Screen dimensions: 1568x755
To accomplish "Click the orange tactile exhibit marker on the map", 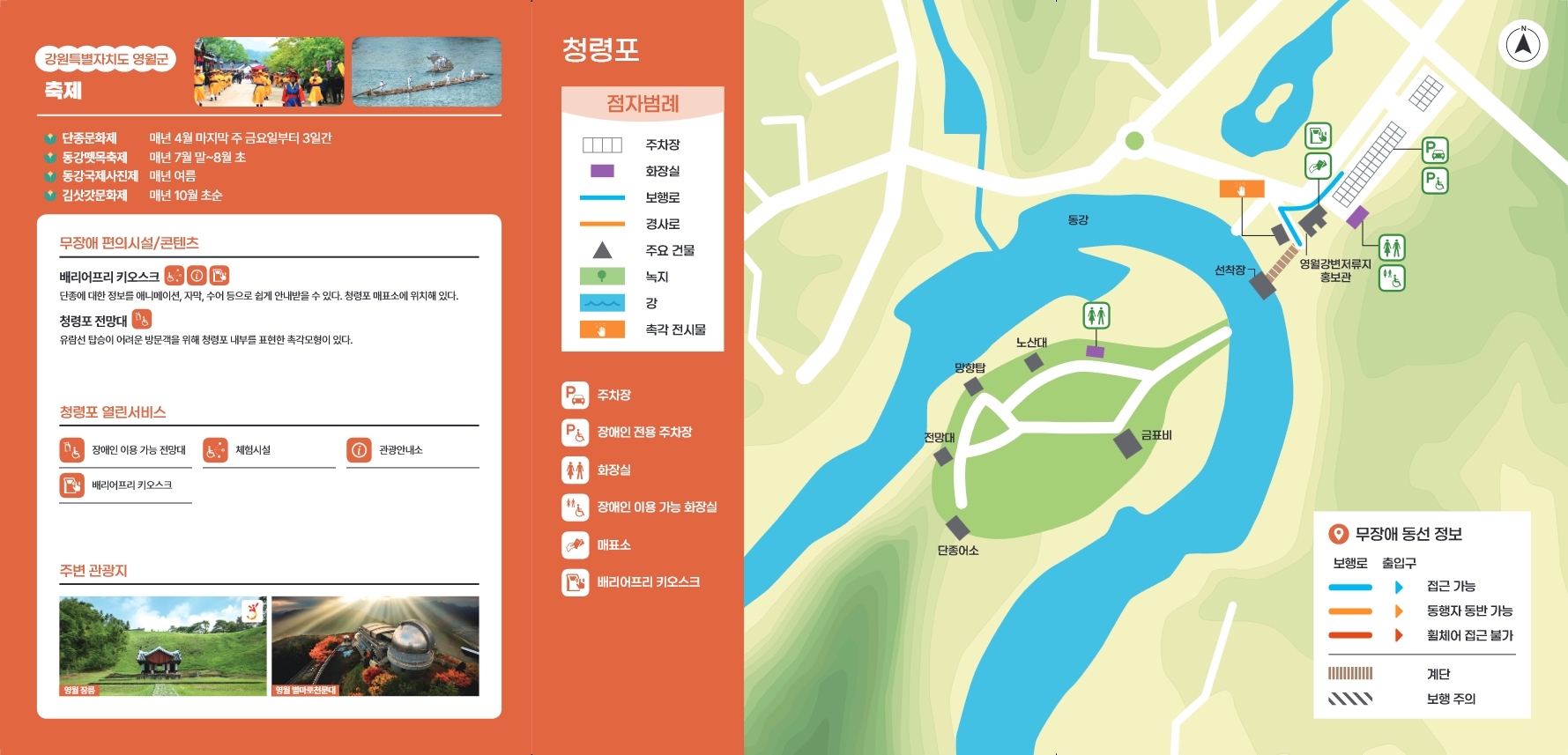I will pos(1242,189).
